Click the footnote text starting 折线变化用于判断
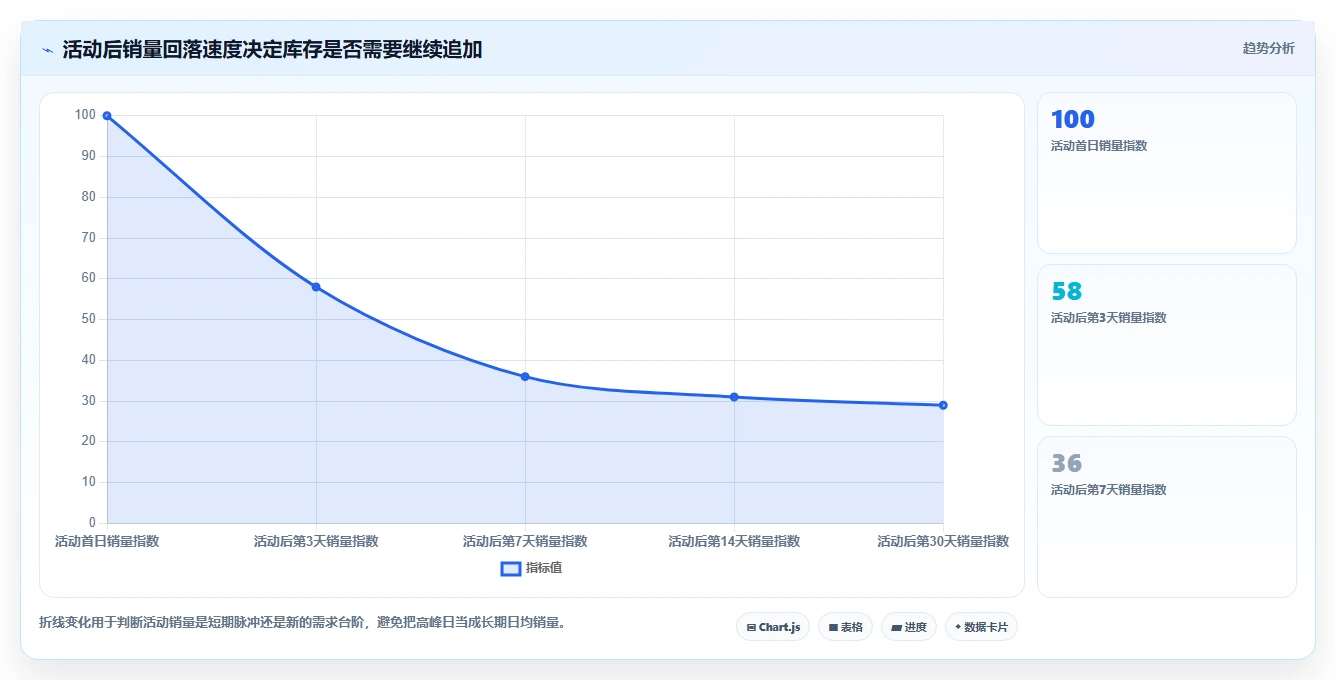This screenshot has height=680, width=1336. [x=304, y=622]
